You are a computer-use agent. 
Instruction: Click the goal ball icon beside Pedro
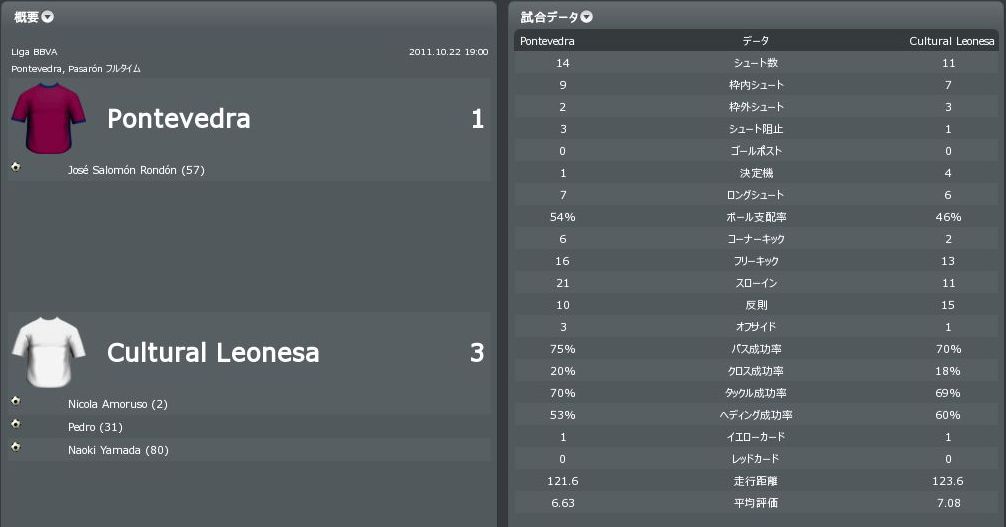coord(15,424)
